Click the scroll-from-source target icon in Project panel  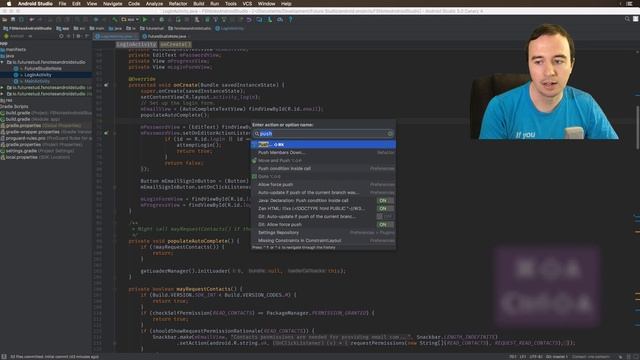coord(61,36)
